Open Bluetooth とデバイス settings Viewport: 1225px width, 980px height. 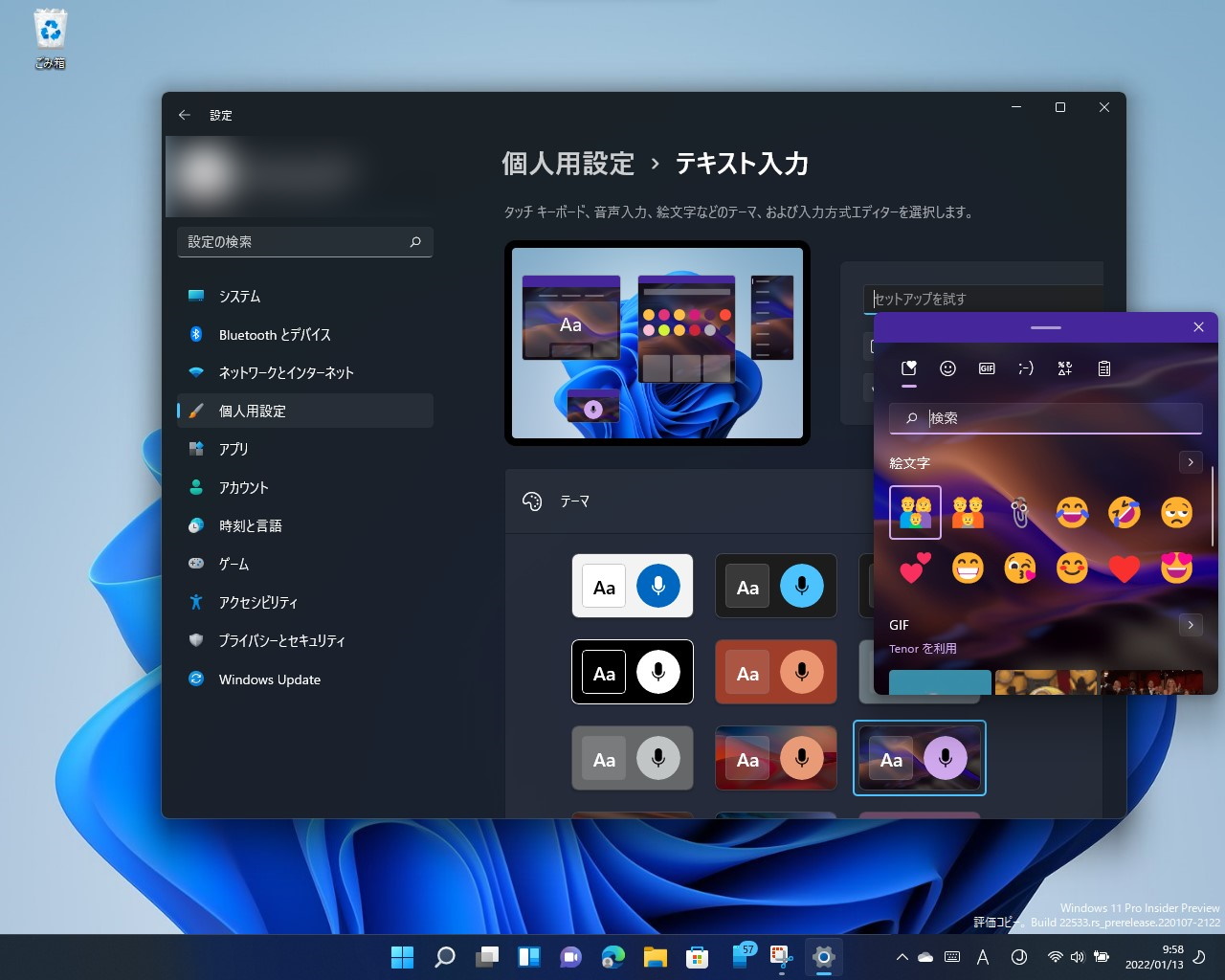click(305, 334)
